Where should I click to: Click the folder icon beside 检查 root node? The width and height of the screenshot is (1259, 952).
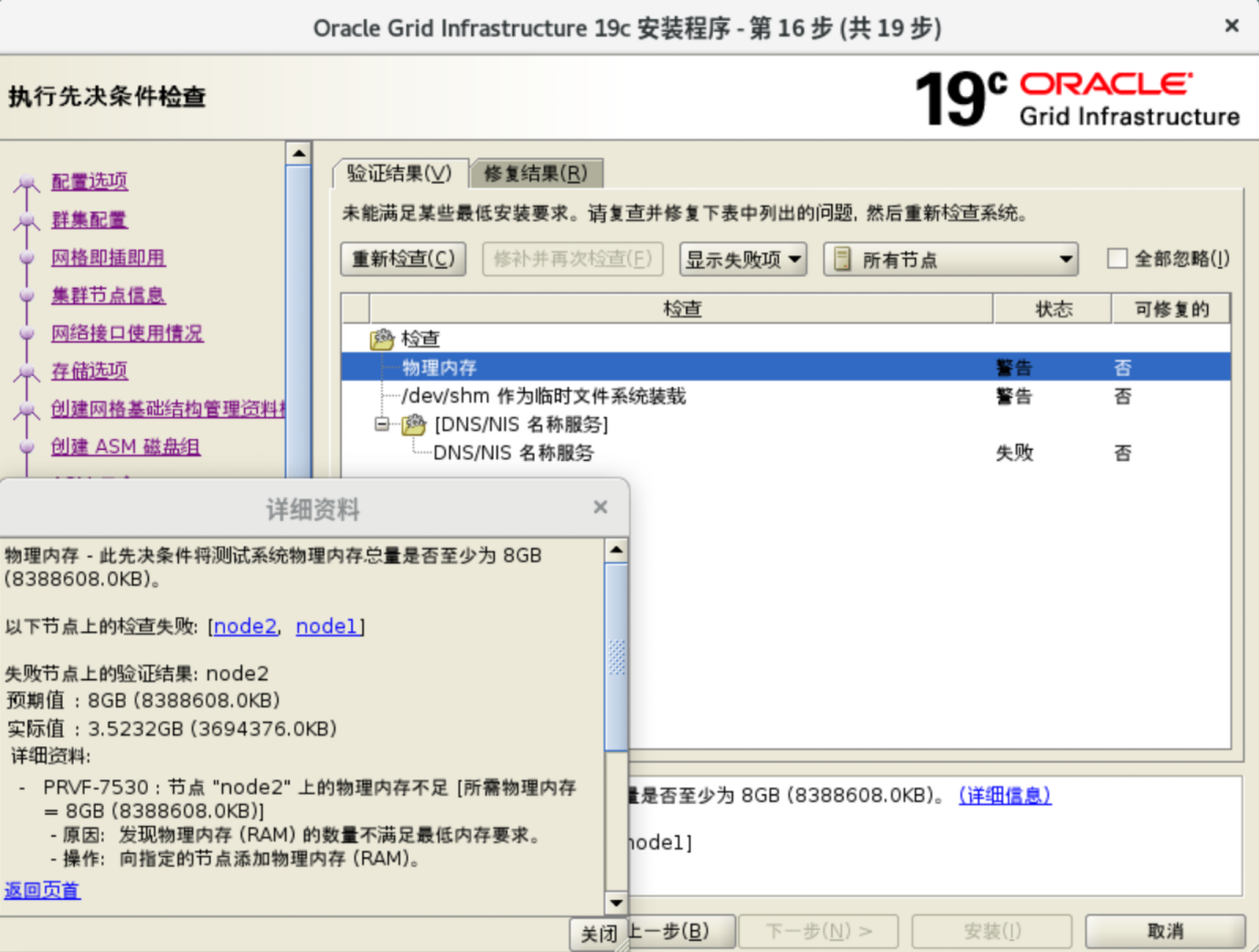(x=381, y=339)
